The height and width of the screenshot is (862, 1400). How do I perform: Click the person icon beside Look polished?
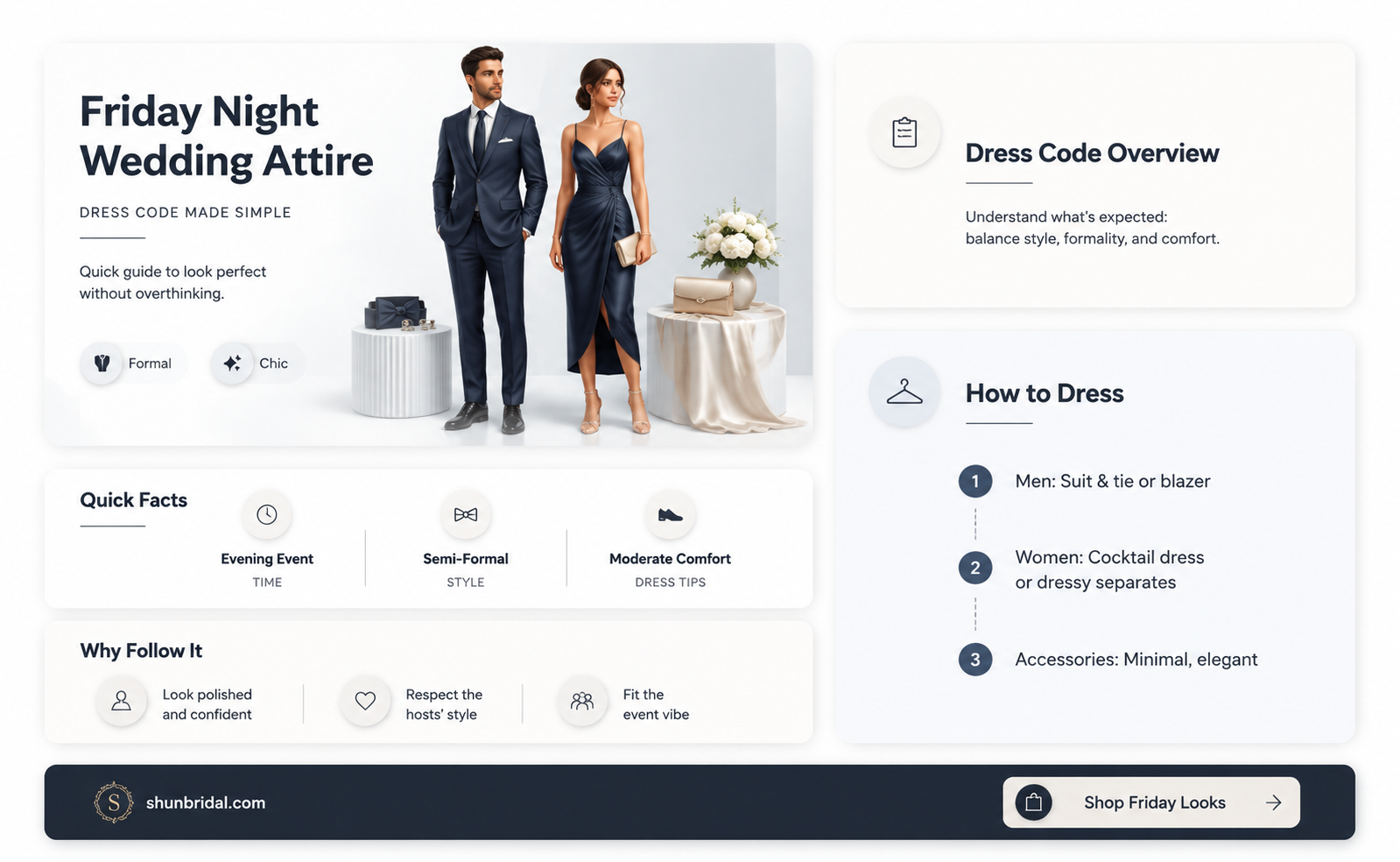pyautogui.click(x=122, y=701)
